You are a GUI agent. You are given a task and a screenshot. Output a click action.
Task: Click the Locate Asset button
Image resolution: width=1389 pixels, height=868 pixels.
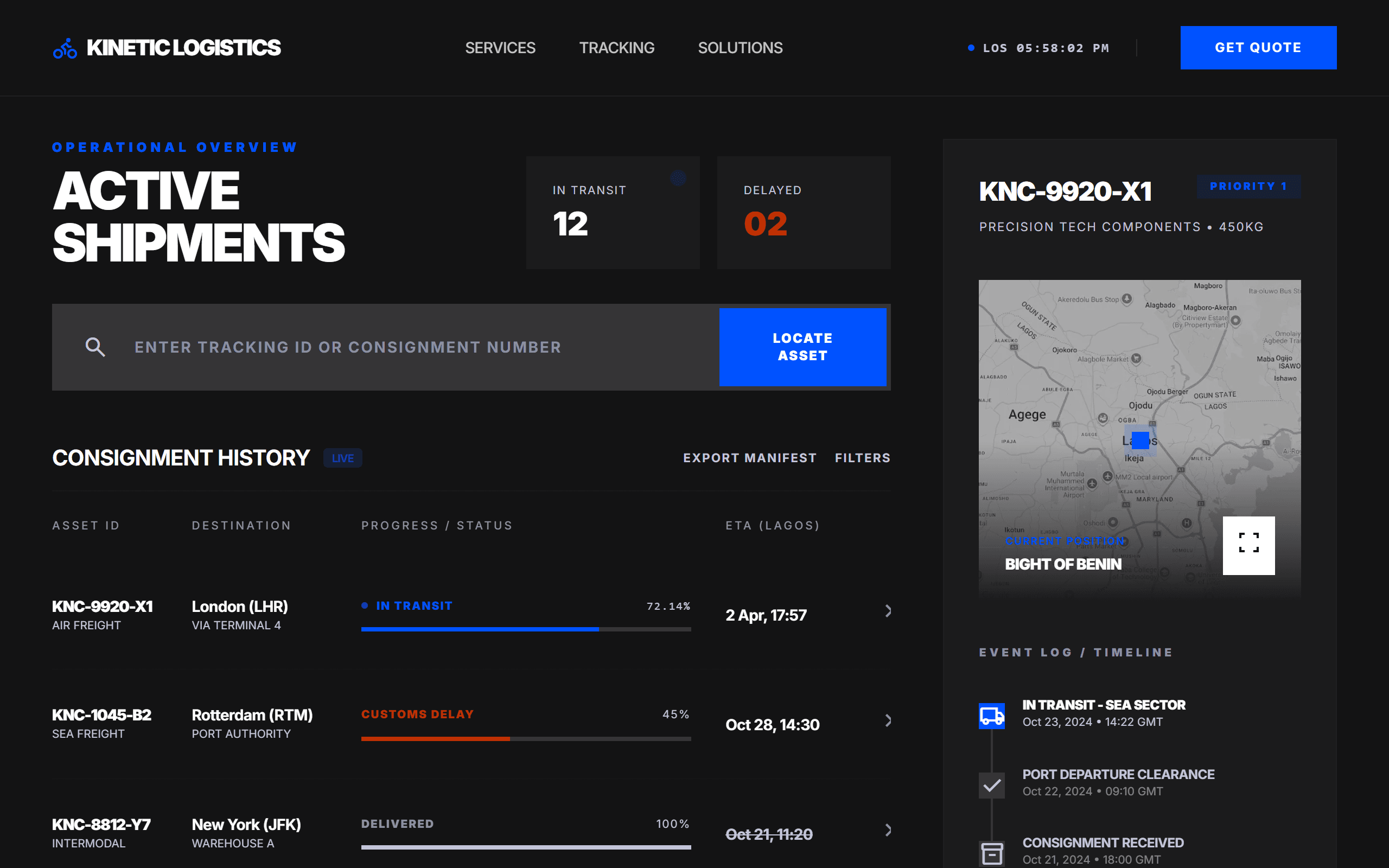pos(802,347)
